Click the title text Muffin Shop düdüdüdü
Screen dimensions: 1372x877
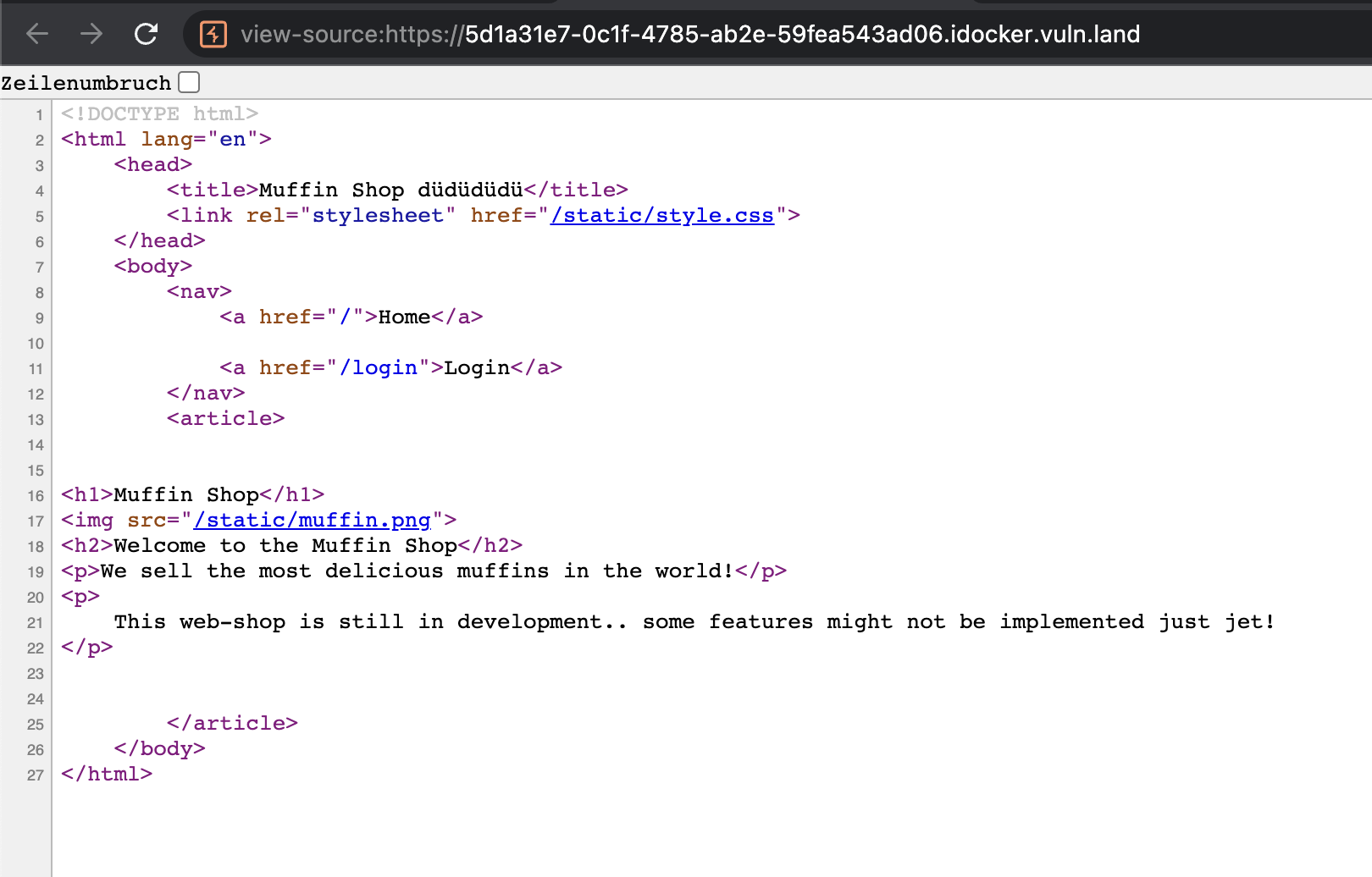click(390, 190)
